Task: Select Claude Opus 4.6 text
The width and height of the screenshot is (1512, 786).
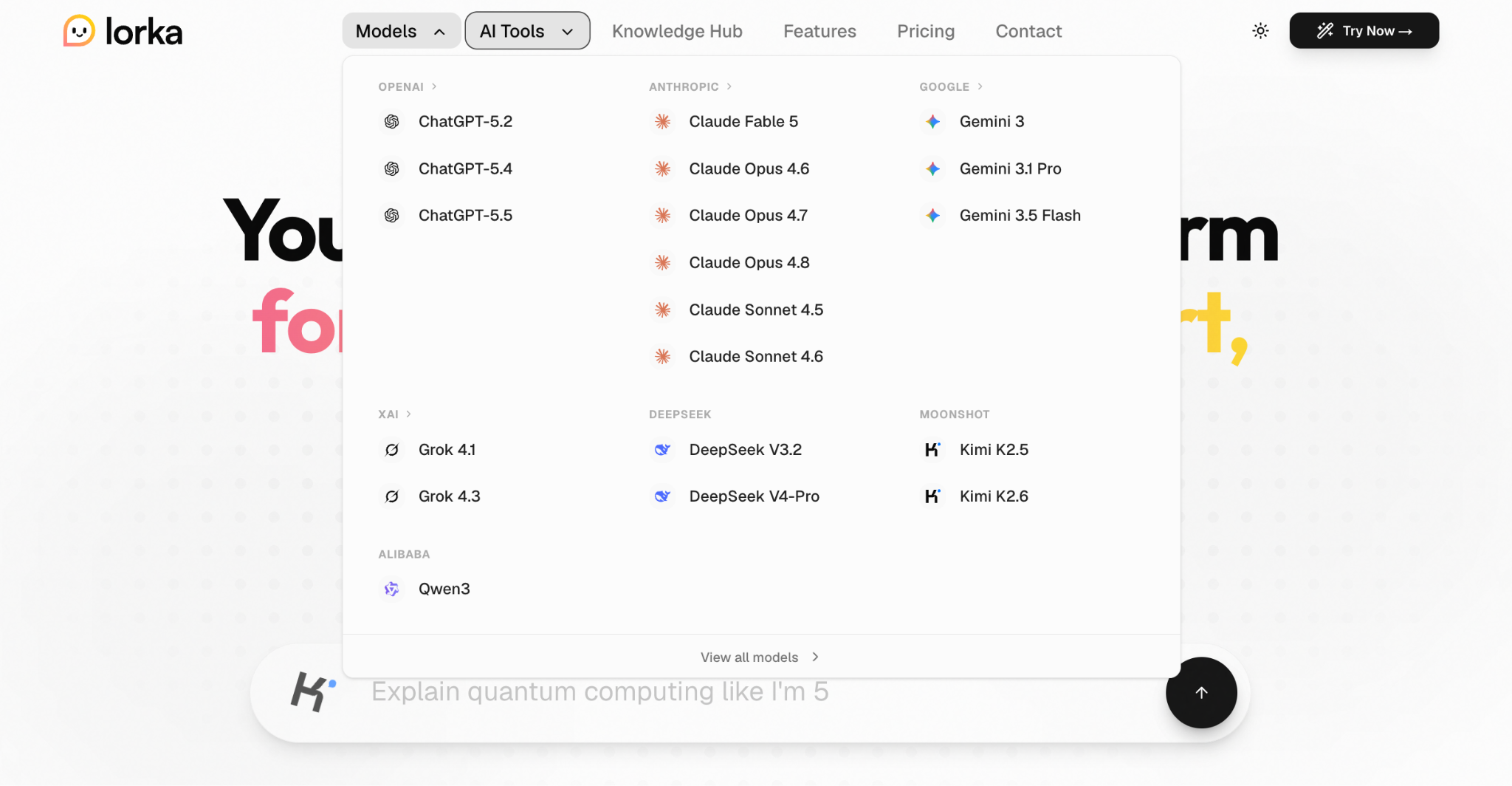Action: tap(749, 168)
